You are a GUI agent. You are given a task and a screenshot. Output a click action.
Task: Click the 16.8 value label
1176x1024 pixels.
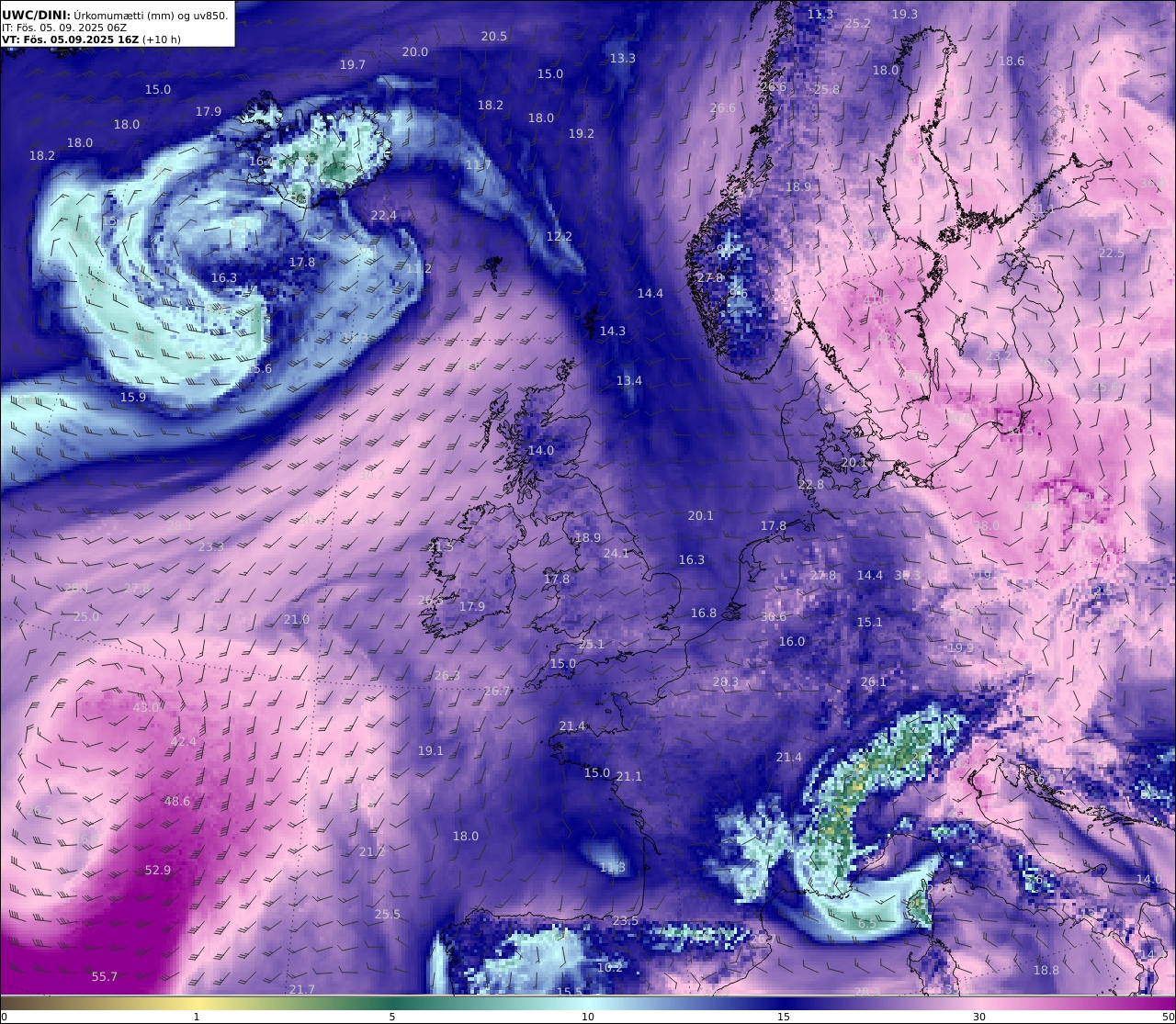click(x=704, y=613)
